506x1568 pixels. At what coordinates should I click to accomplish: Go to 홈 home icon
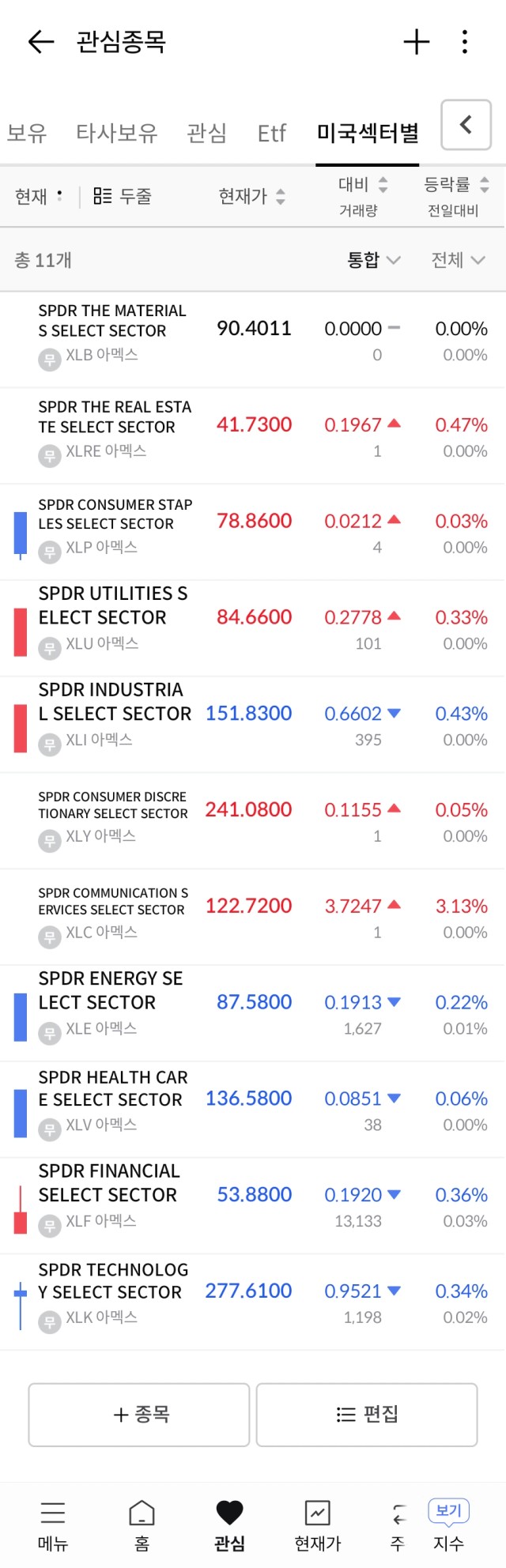pos(142,1513)
